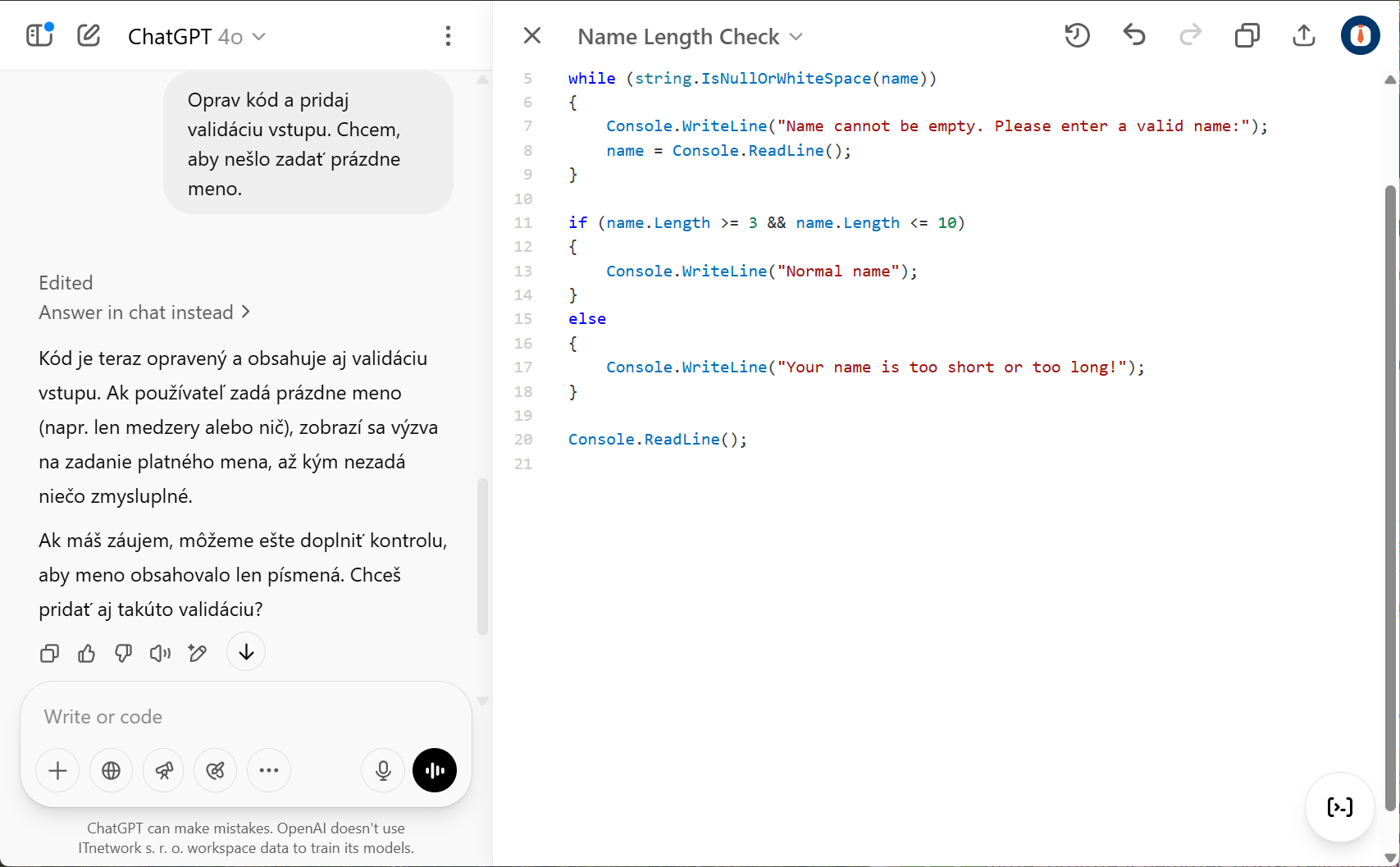Open deep research with the telescope icon
This screenshot has width=1400, height=867.
pyautogui.click(x=163, y=770)
